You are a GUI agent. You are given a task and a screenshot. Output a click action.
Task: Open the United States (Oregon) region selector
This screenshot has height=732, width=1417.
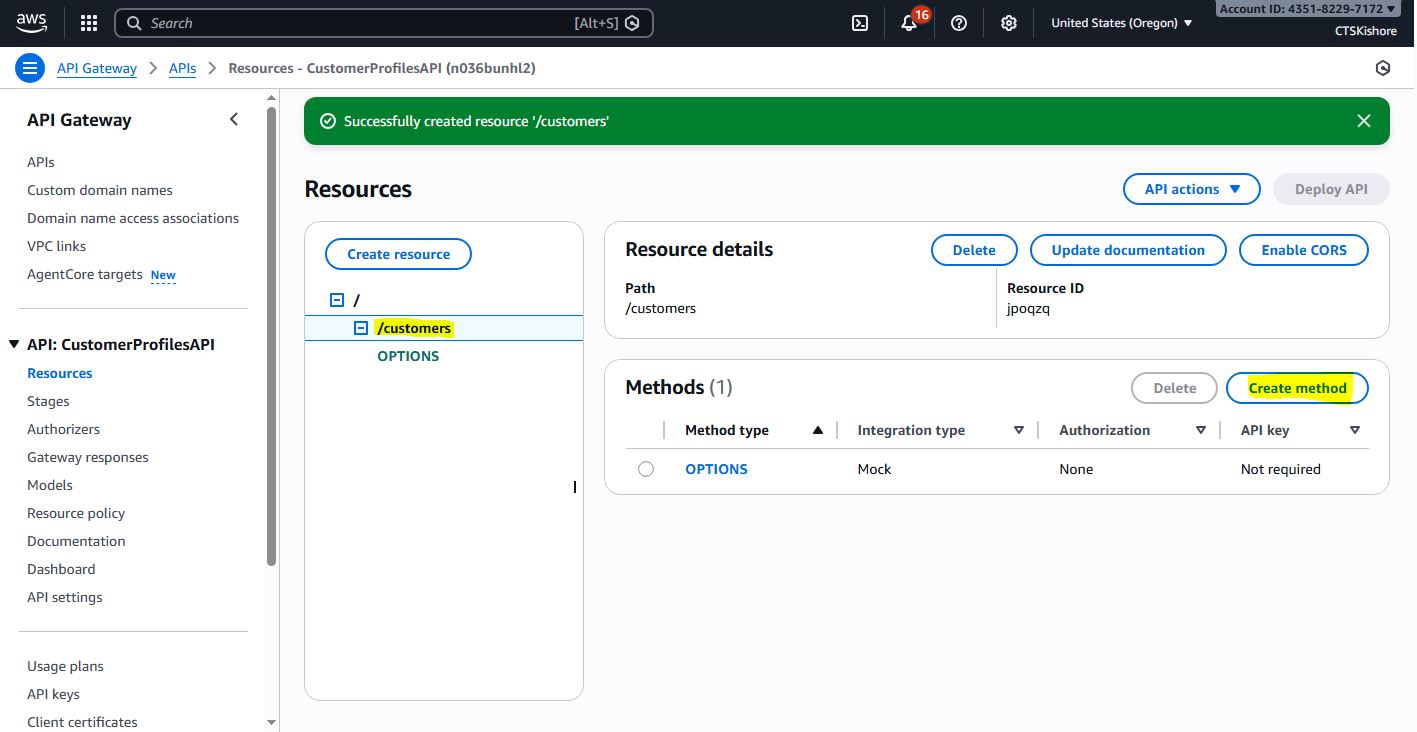click(x=1121, y=23)
